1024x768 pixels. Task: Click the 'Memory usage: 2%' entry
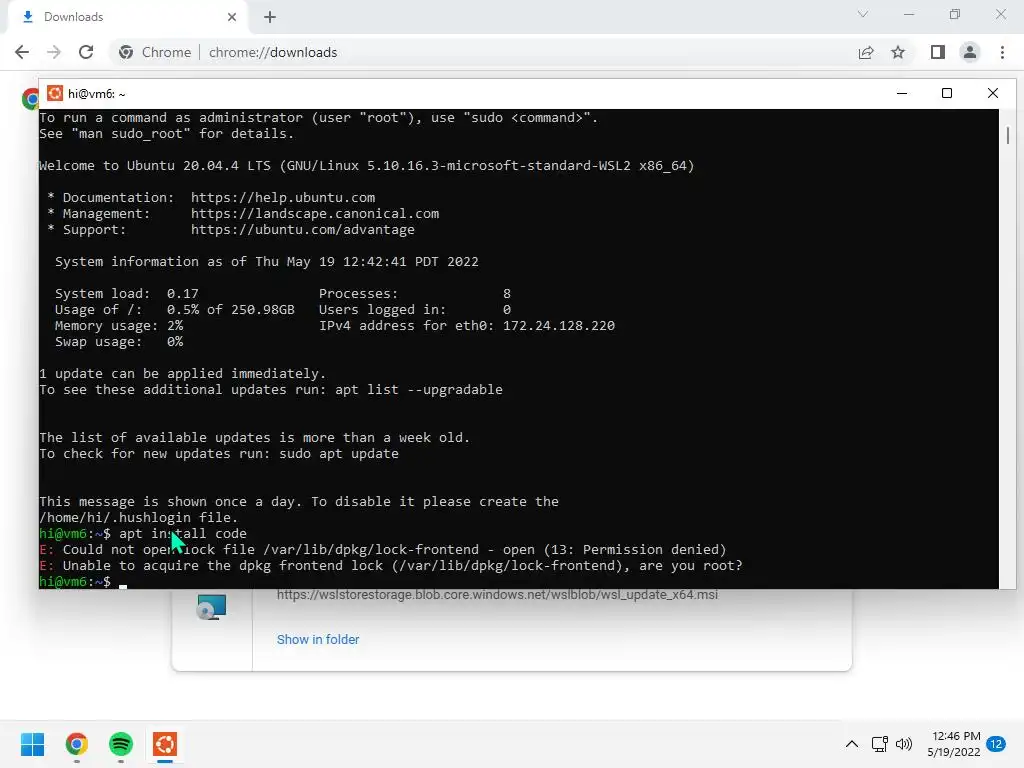click(119, 325)
